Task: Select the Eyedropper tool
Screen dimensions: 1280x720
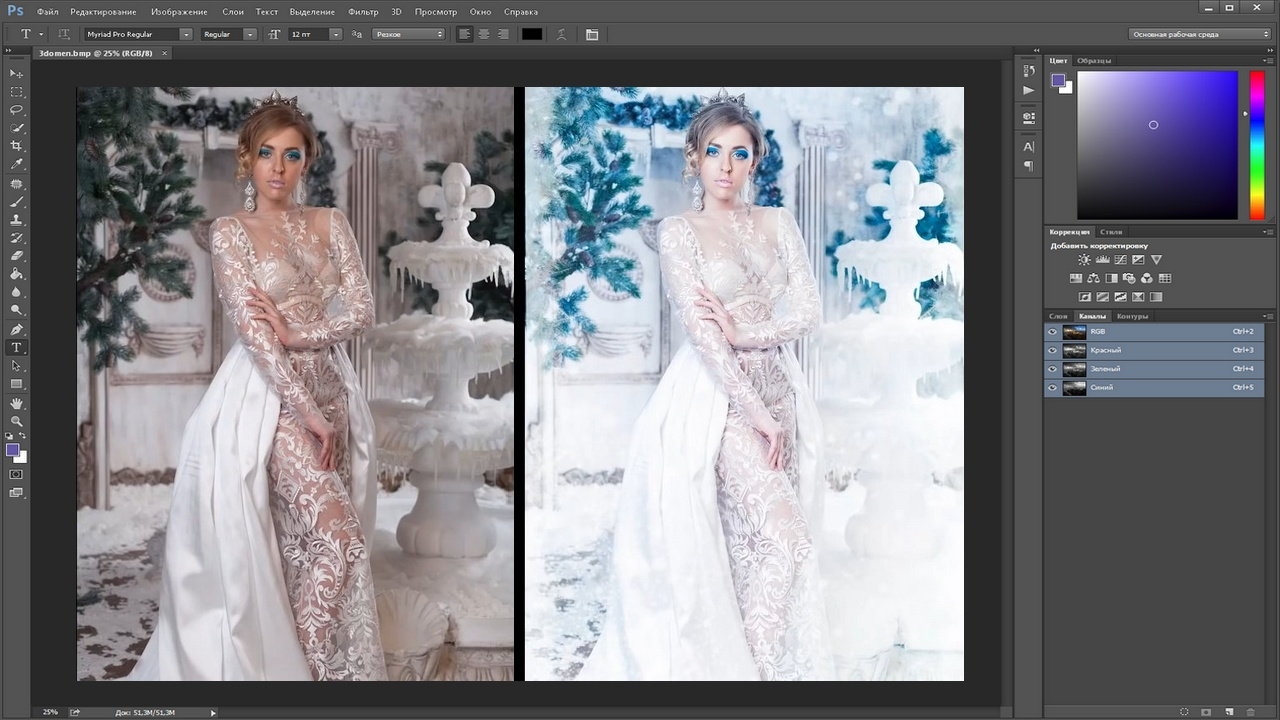Action: [16, 164]
